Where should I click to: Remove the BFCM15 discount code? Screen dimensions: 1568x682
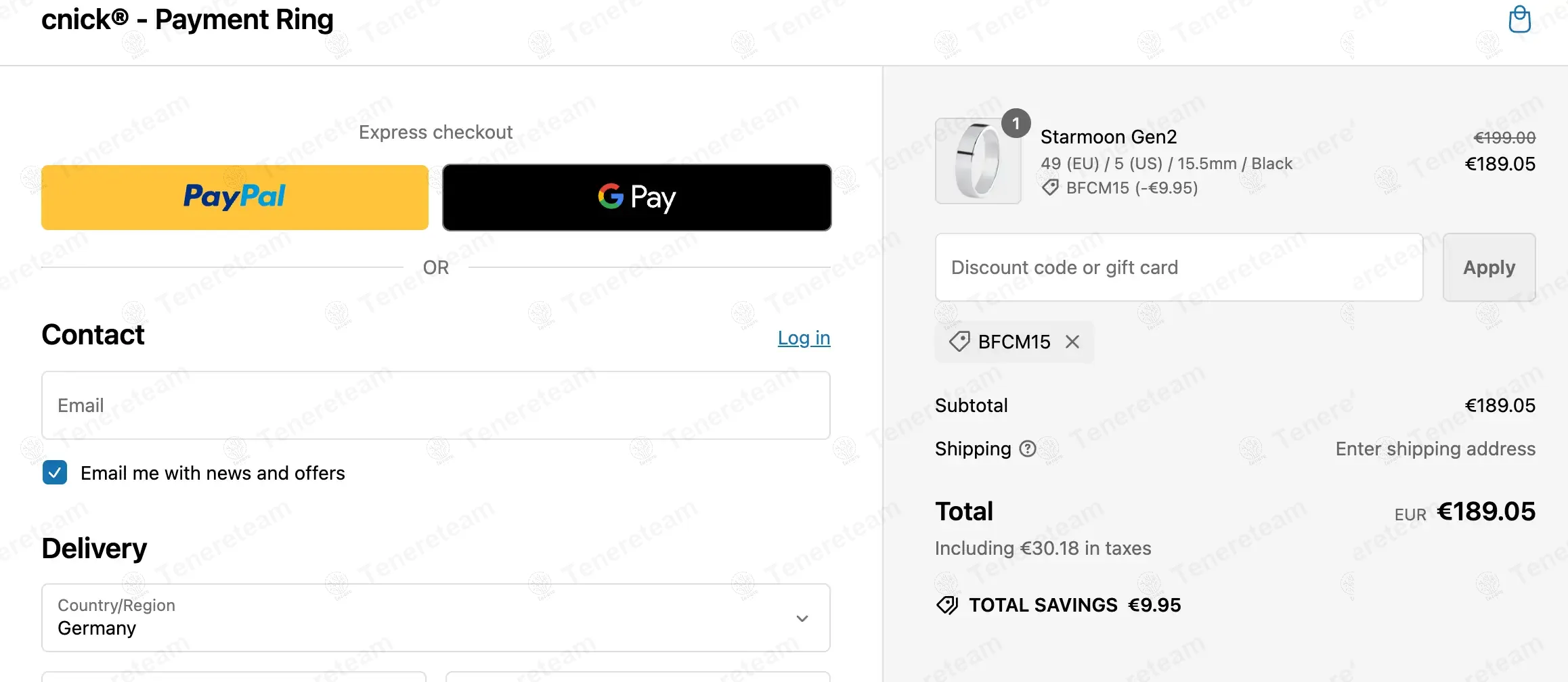(1072, 342)
